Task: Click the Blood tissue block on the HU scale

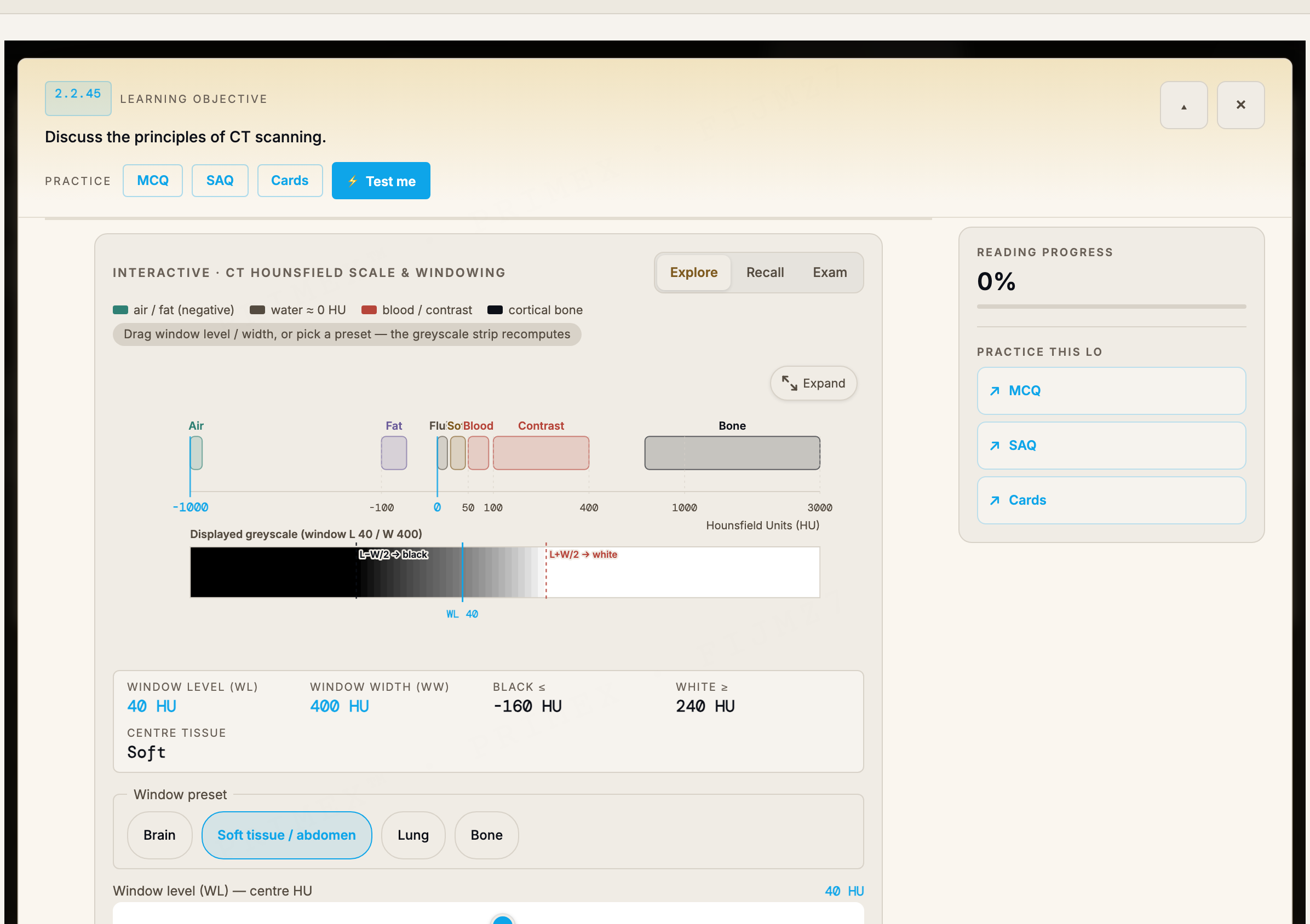Action: click(478, 453)
